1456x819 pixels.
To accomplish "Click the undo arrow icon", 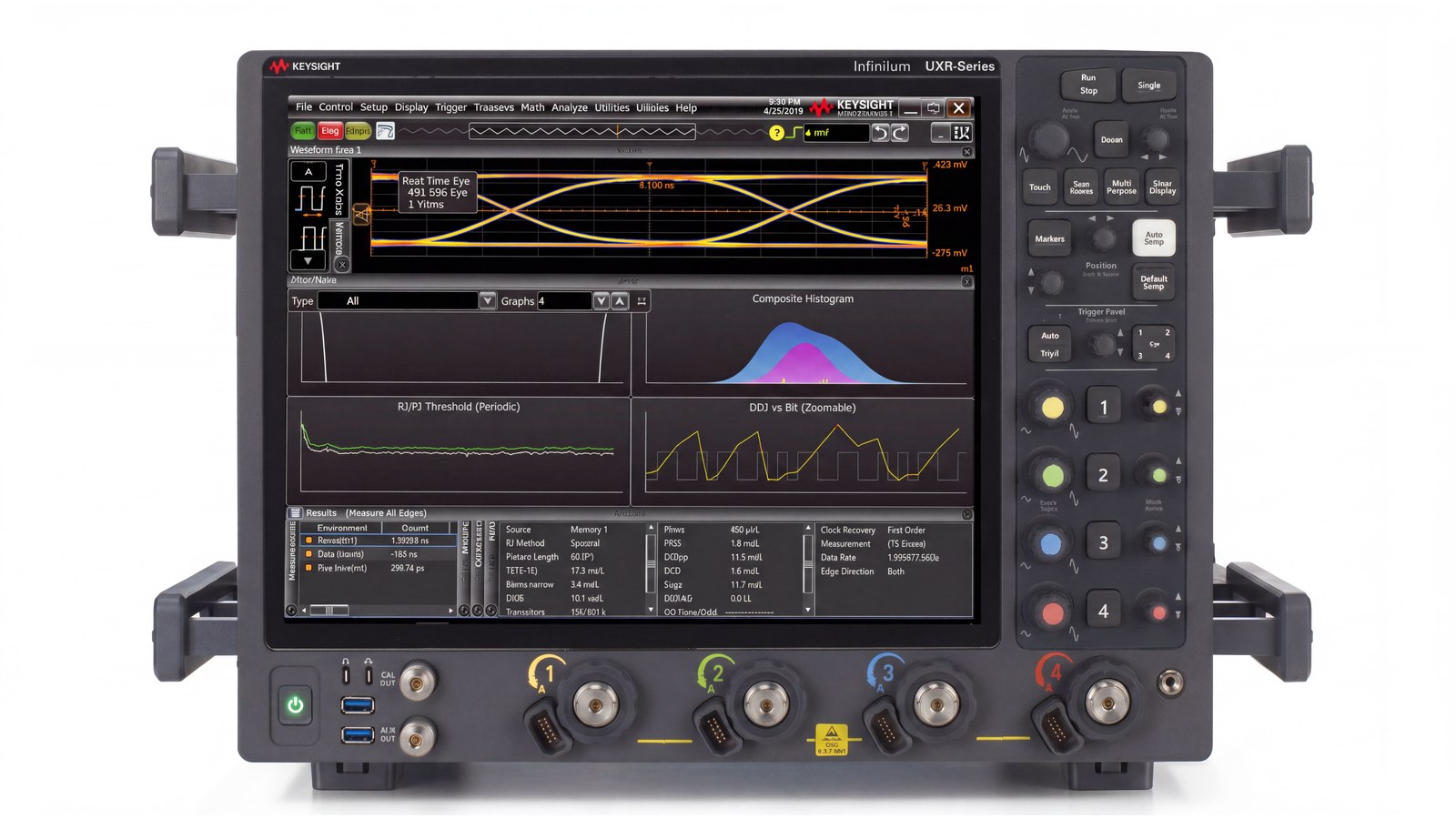I will pos(880,133).
